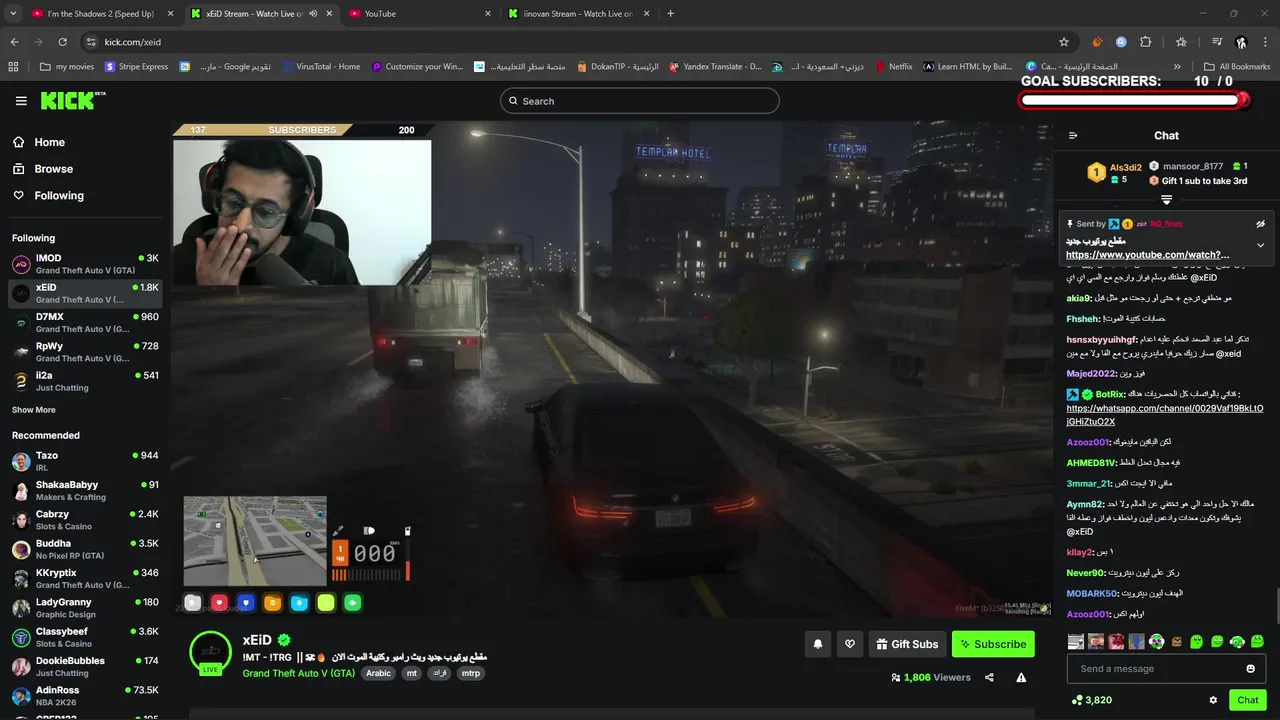Expand following list with Show More
The image size is (1280, 720).
coord(34,410)
